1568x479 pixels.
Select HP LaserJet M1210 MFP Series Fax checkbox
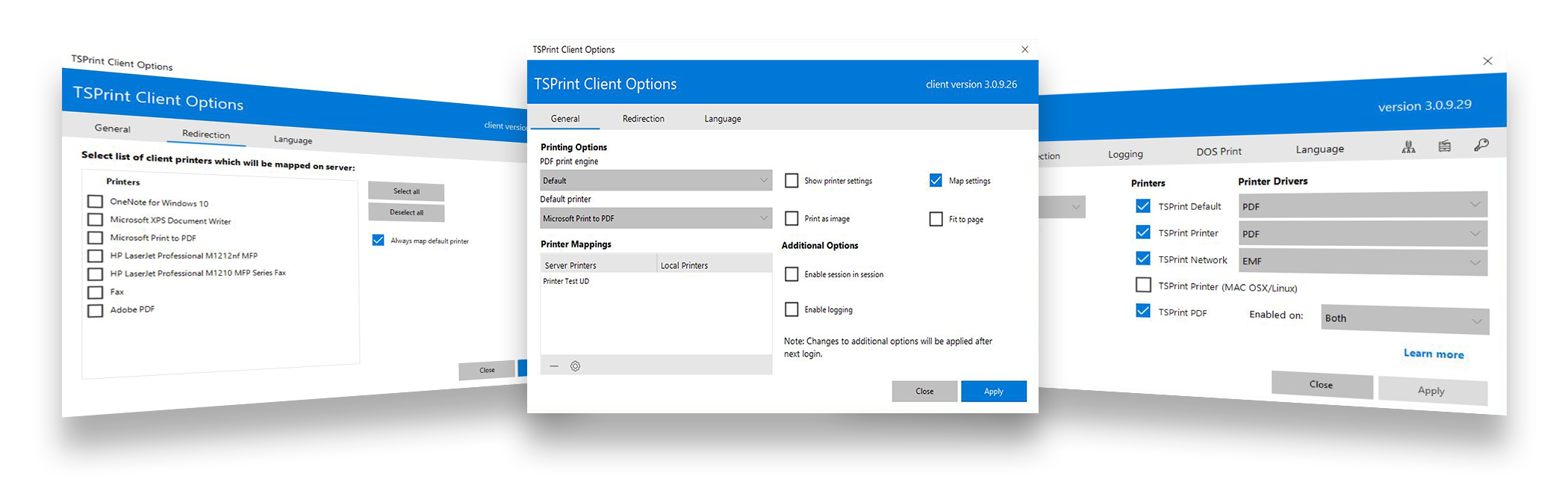coord(95,274)
